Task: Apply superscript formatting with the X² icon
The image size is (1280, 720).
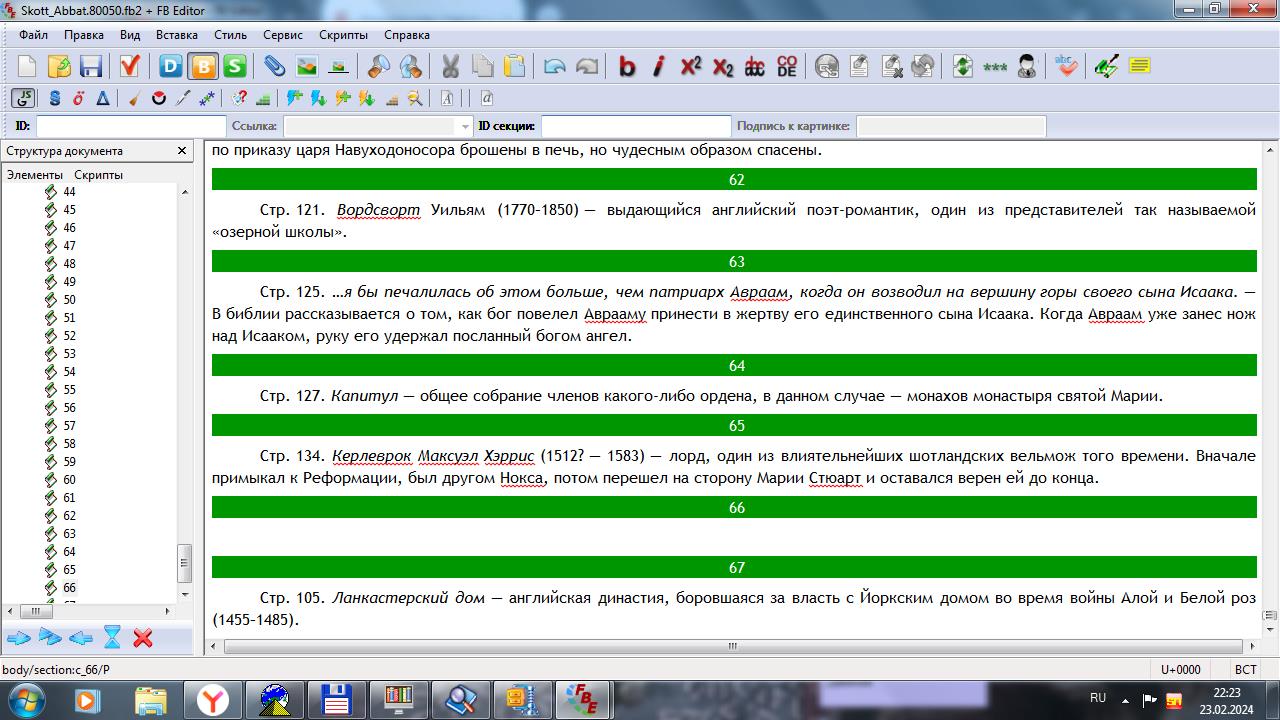Action: (x=691, y=67)
